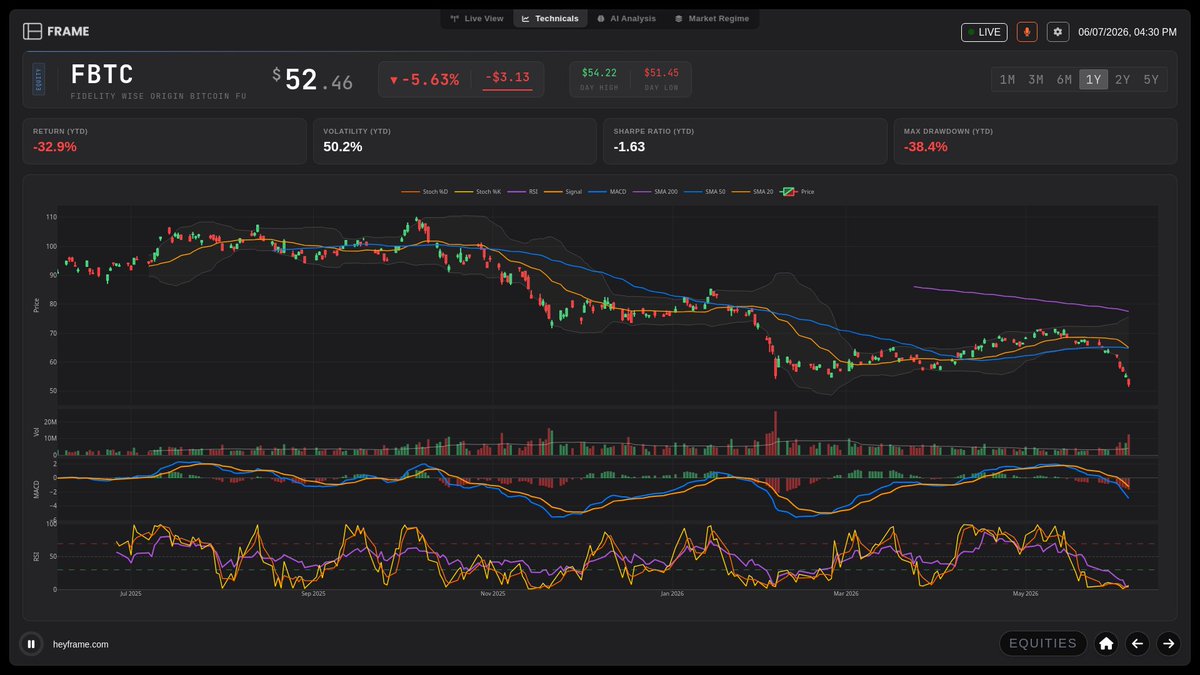Screen dimensions: 1200x675
Task: Click the Max Drawdown (YTD) card
Action: [1035, 141]
